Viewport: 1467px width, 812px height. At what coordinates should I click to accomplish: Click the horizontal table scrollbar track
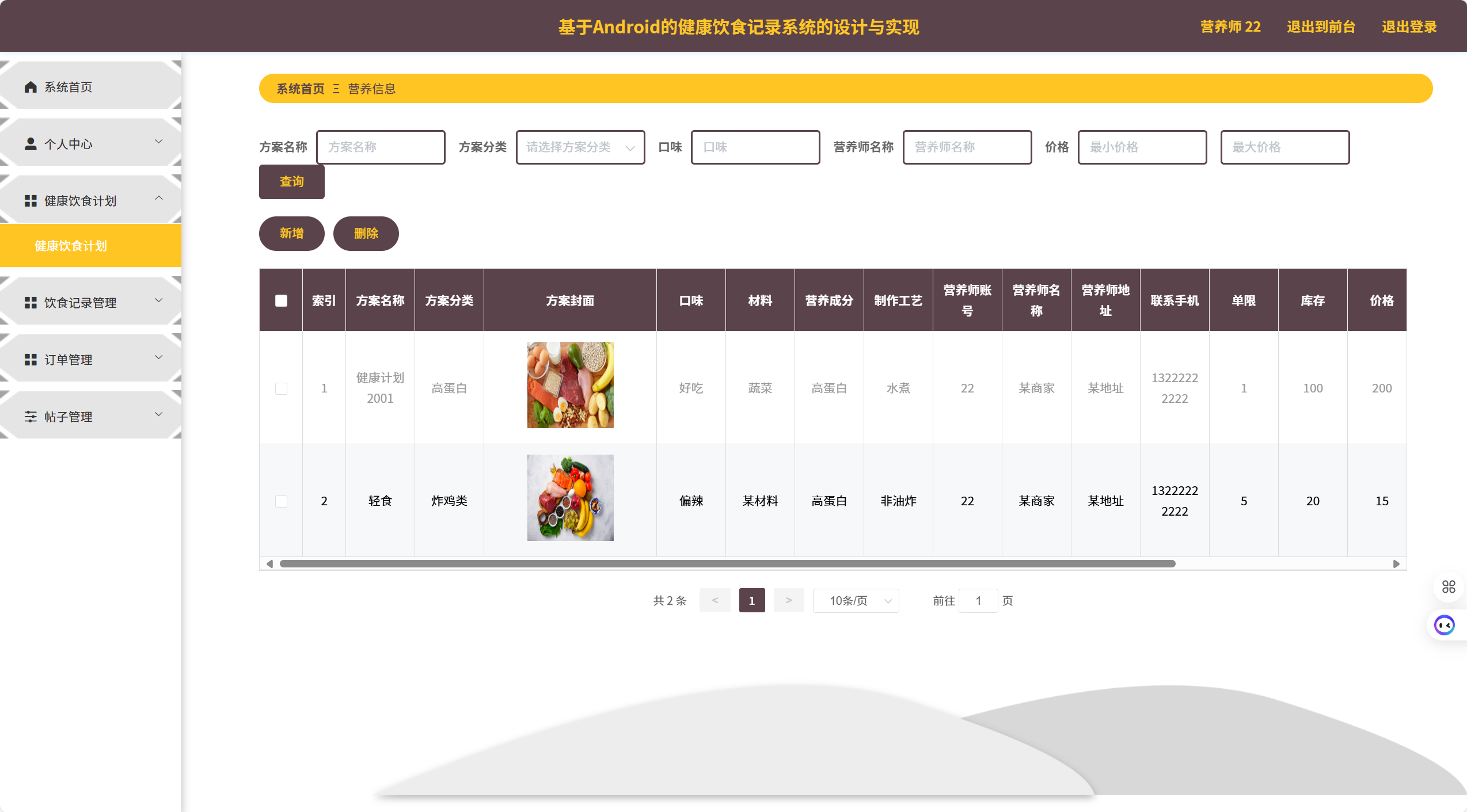tap(1284, 564)
